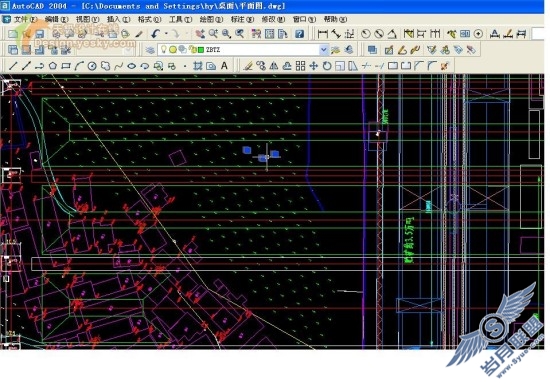The width and height of the screenshot is (550, 385).
Task: Select the Multiline Text A tool
Action: click(224, 66)
